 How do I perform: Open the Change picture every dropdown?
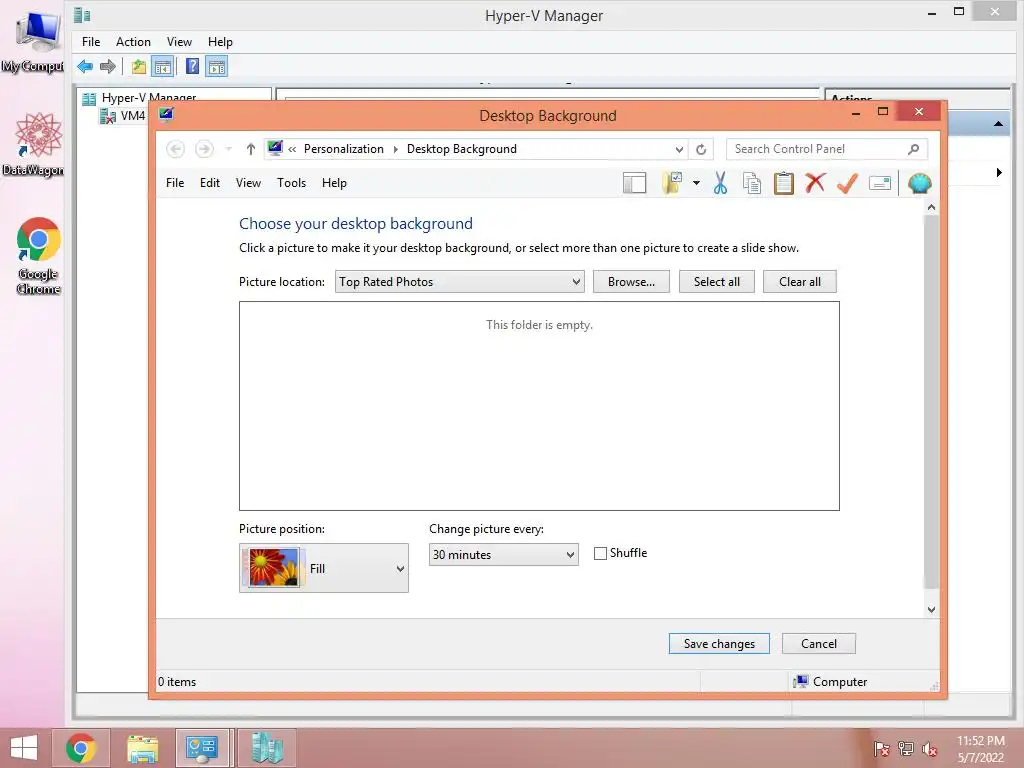coord(504,554)
